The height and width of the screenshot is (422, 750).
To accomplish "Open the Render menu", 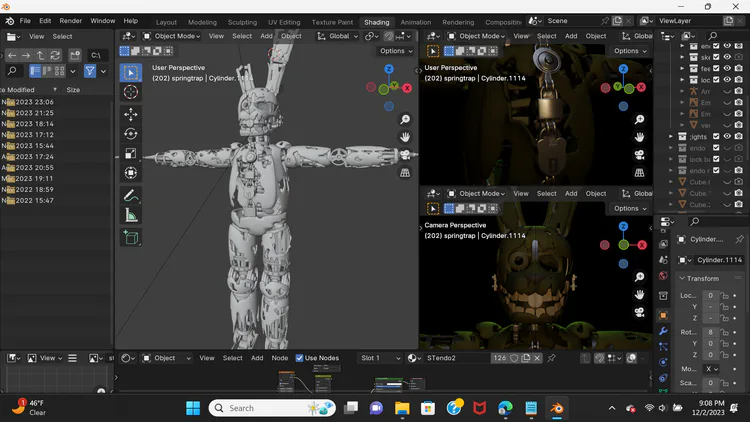I will pyautogui.click(x=70, y=21).
